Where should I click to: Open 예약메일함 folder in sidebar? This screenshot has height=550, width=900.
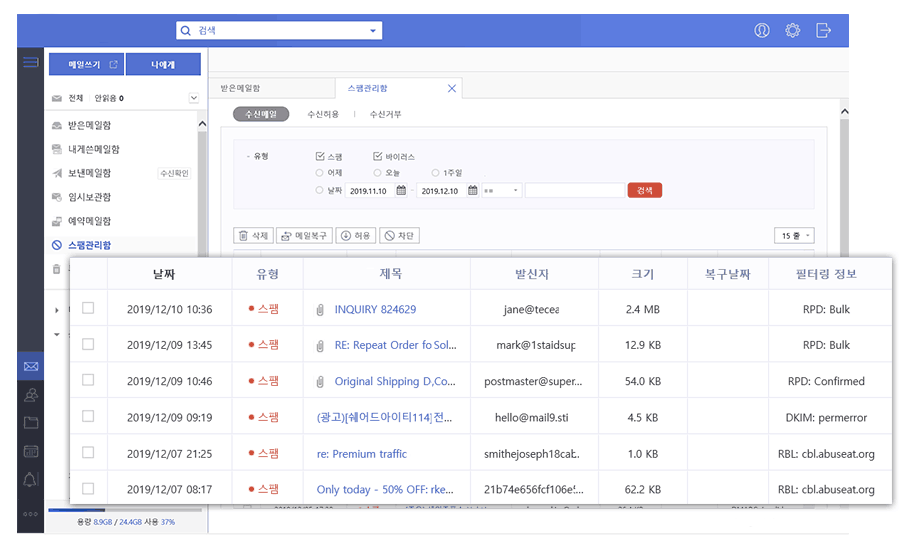(x=89, y=221)
